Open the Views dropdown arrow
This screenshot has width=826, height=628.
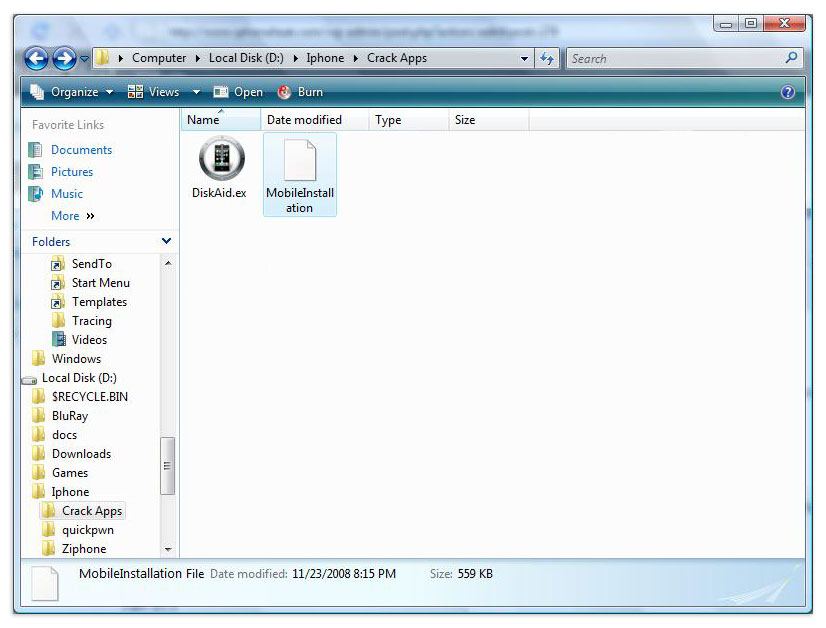(196, 92)
